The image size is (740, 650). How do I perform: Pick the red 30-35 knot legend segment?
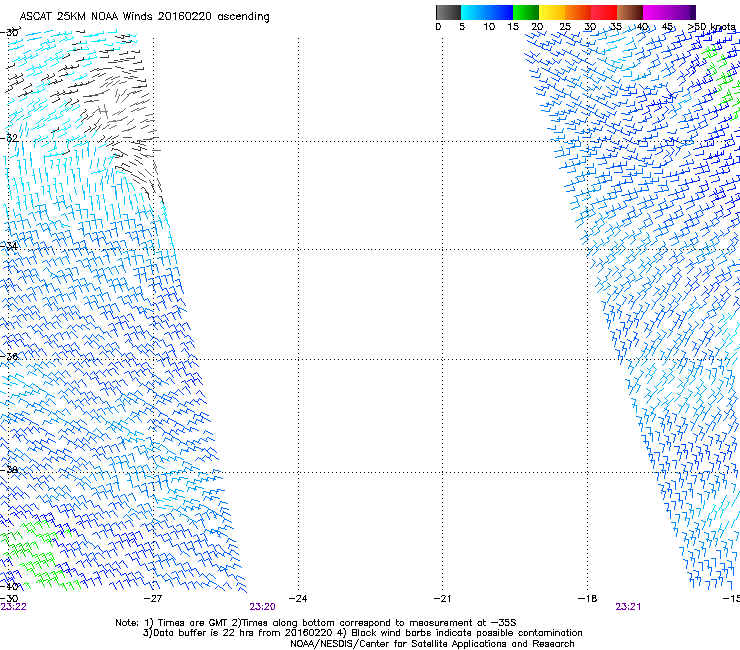tap(604, 12)
